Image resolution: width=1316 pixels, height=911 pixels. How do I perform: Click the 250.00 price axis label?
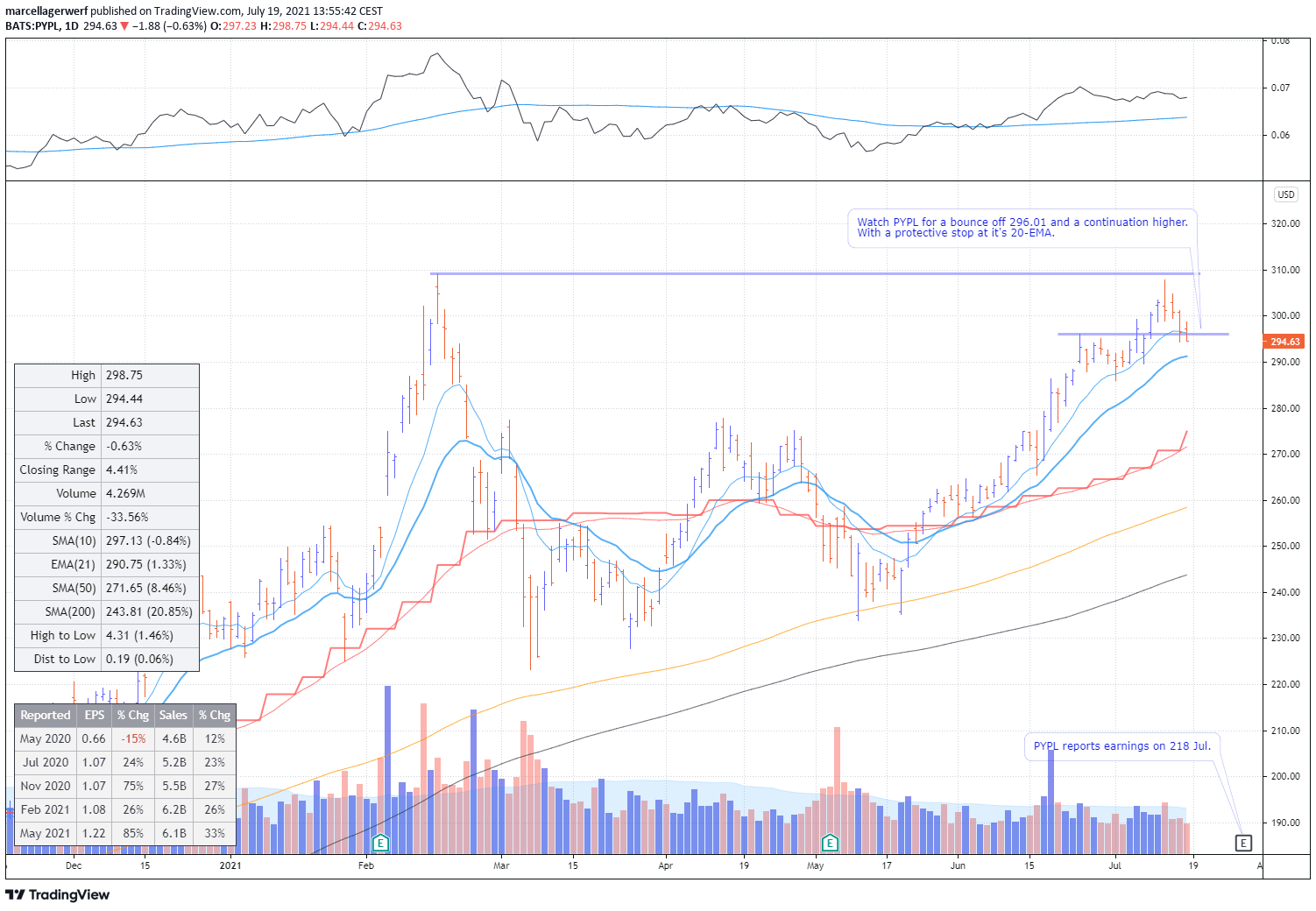click(x=1285, y=546)
